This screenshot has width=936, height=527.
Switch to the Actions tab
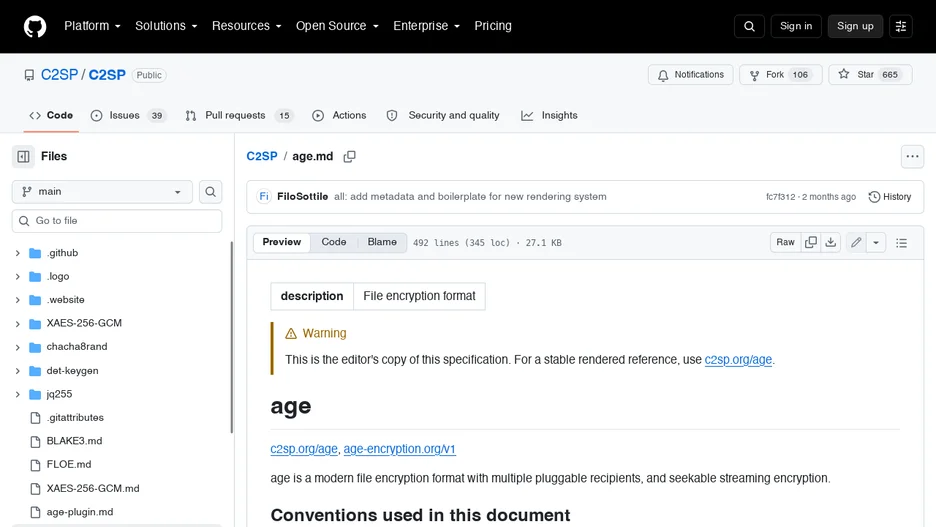(x=339, y=116)
